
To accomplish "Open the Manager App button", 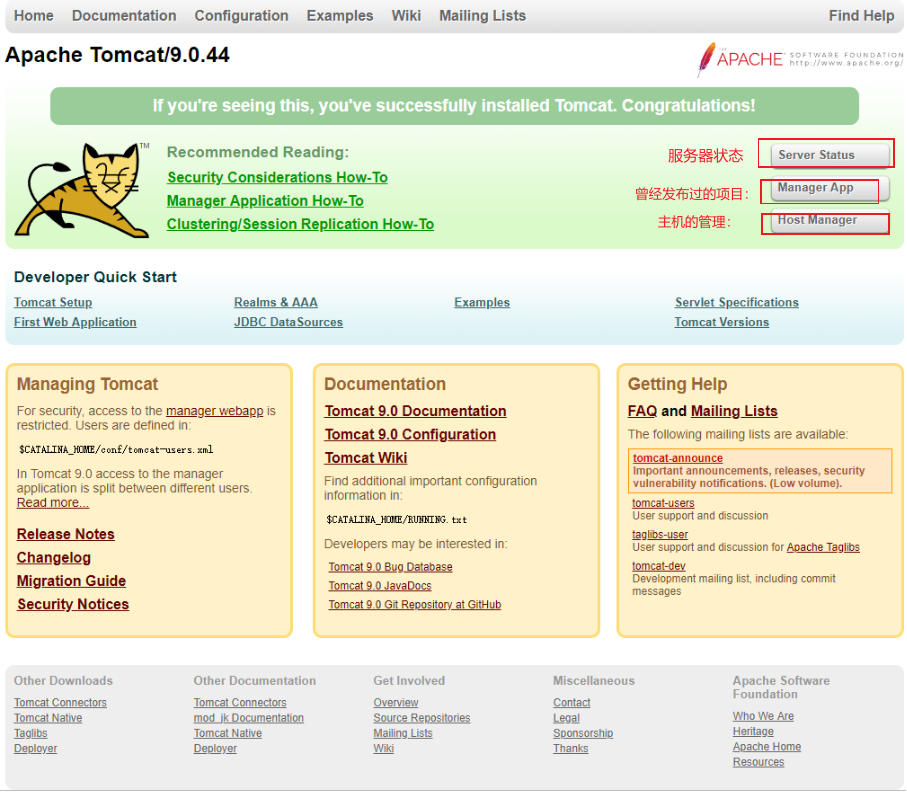I will pos(830,188).
